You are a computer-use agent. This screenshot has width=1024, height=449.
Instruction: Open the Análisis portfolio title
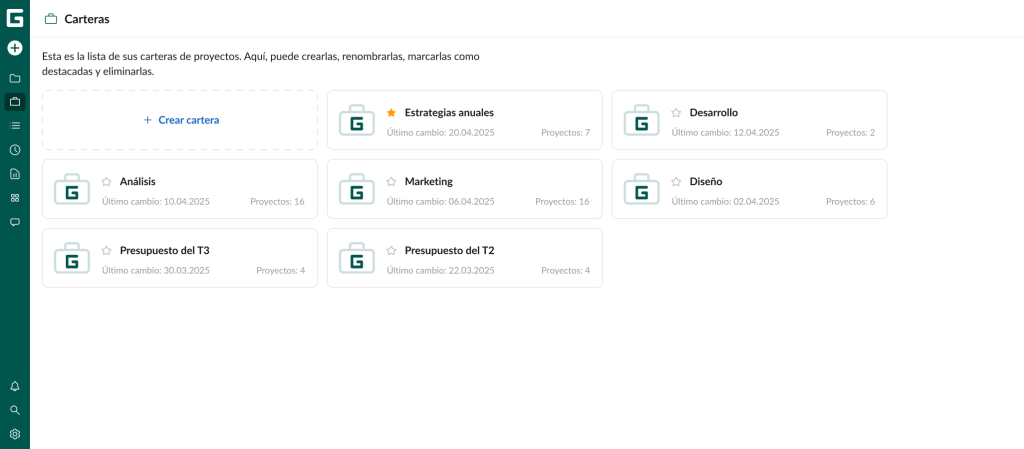(x=138, y=181)
